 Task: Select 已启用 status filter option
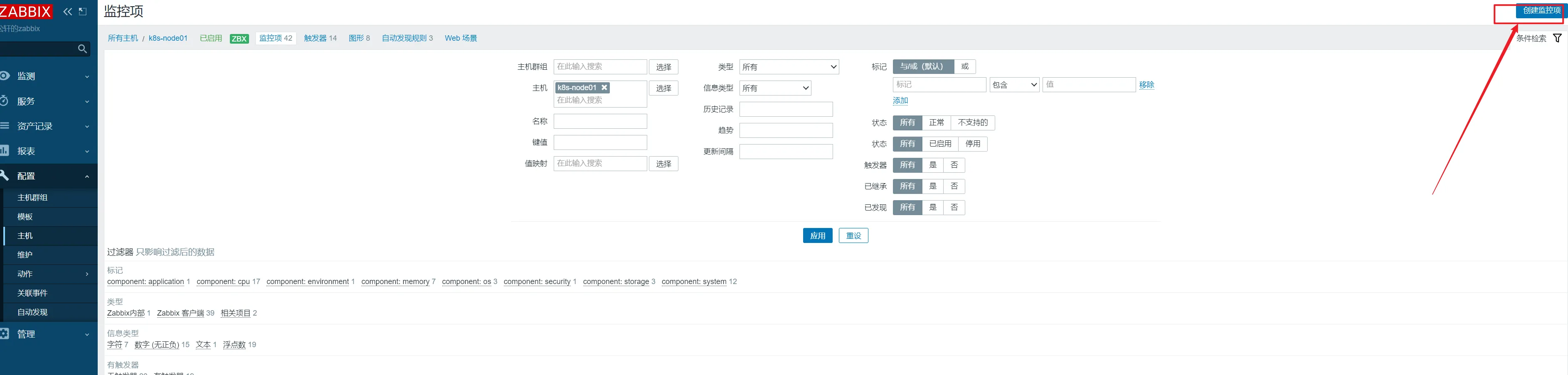[x=940, y=144]
